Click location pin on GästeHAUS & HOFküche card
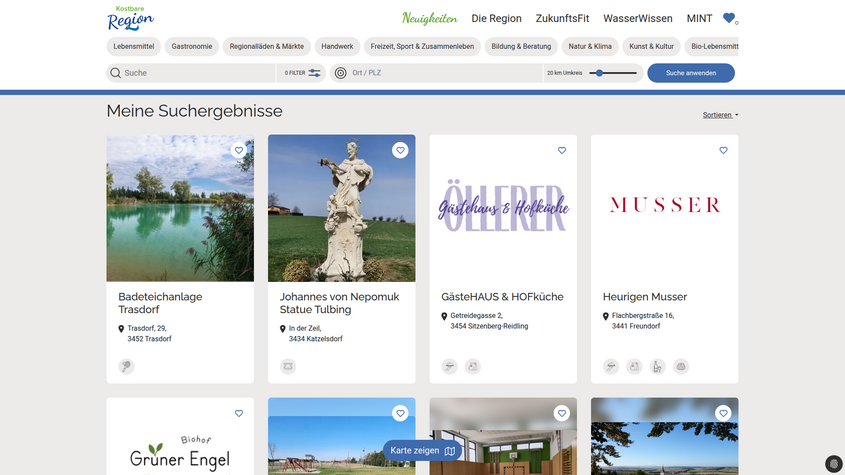Viewport: 845px width, 475px height. (444, 316)
